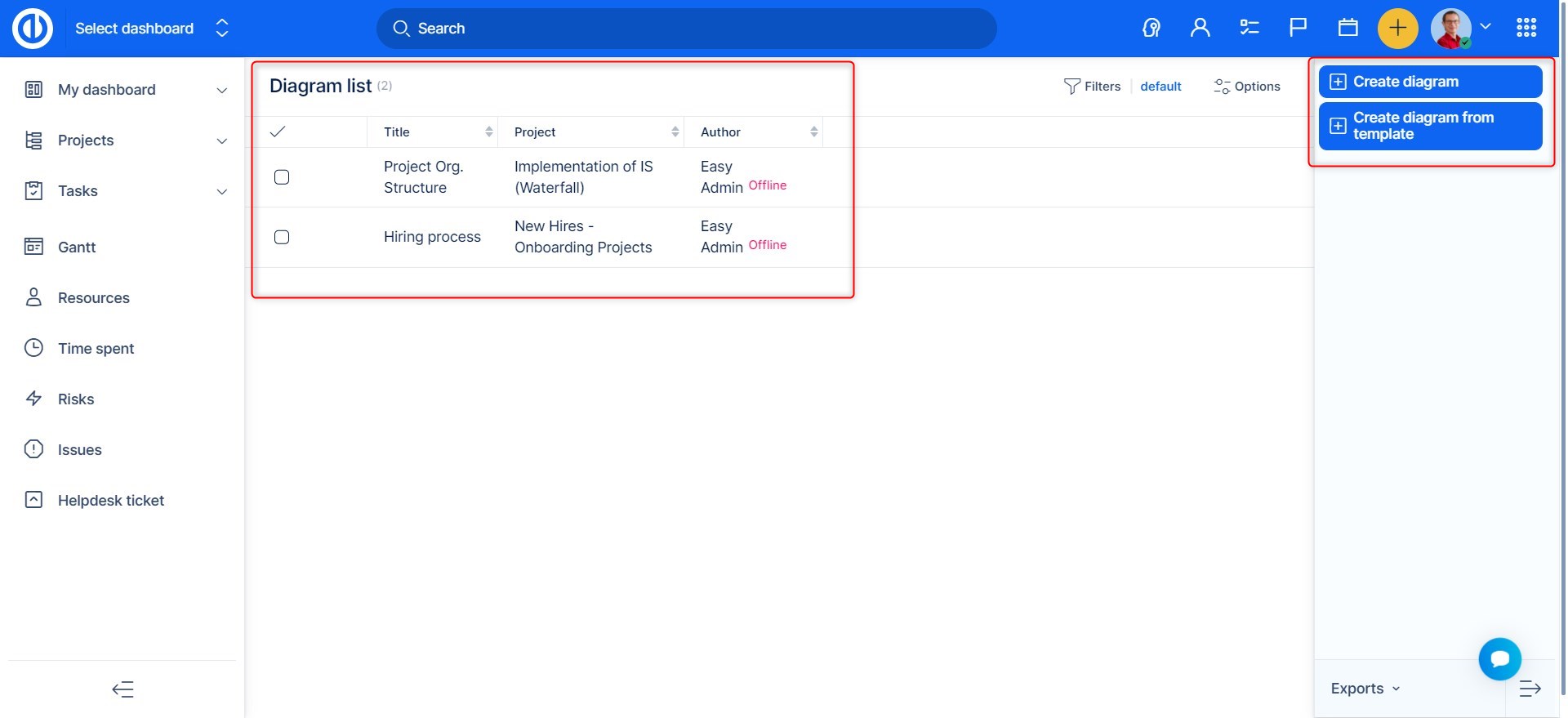Check the Project Org. Structure row checkbox

click(282, 177)
